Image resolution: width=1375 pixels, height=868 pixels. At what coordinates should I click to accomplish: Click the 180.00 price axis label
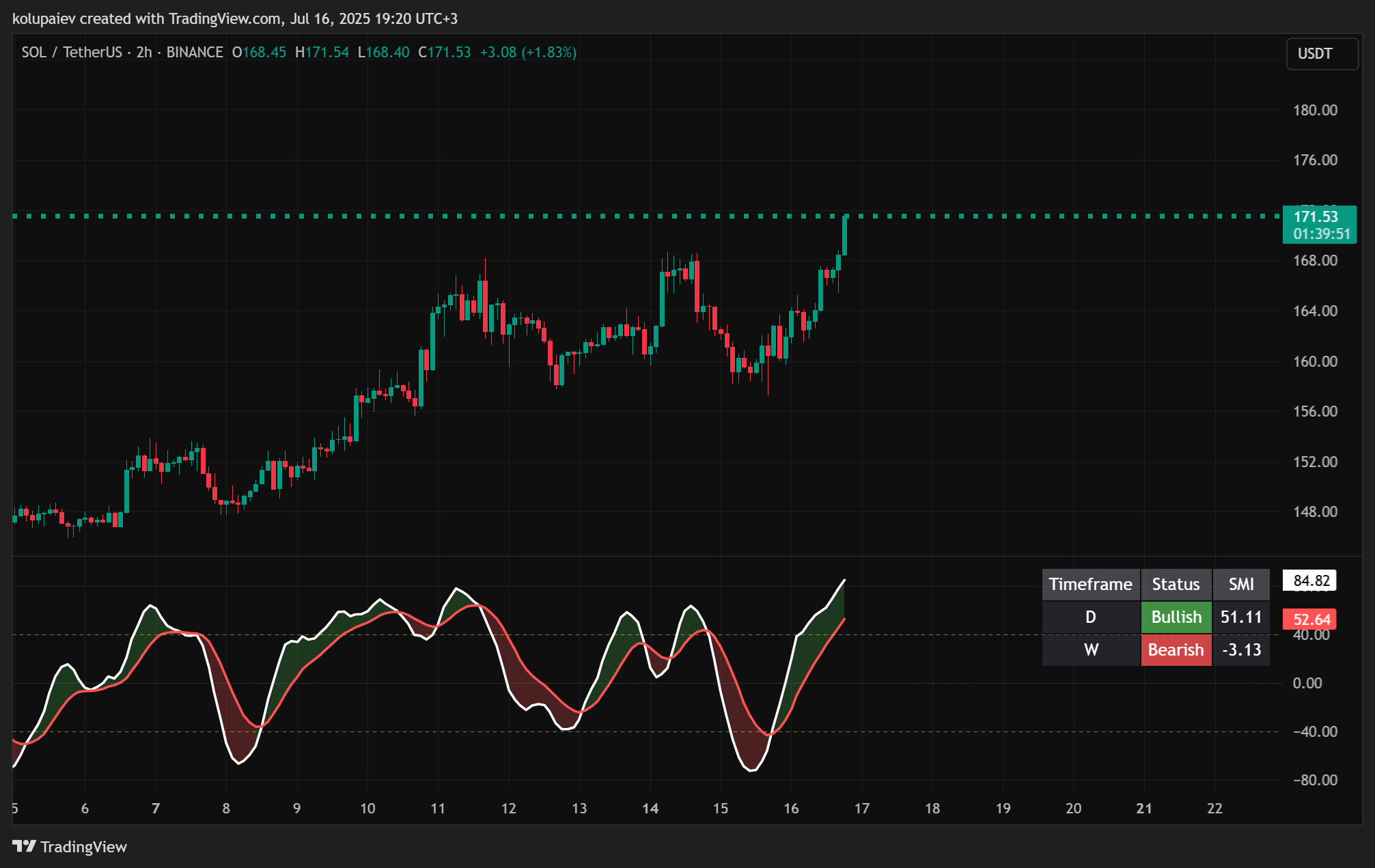click(x=1315, y=110)
